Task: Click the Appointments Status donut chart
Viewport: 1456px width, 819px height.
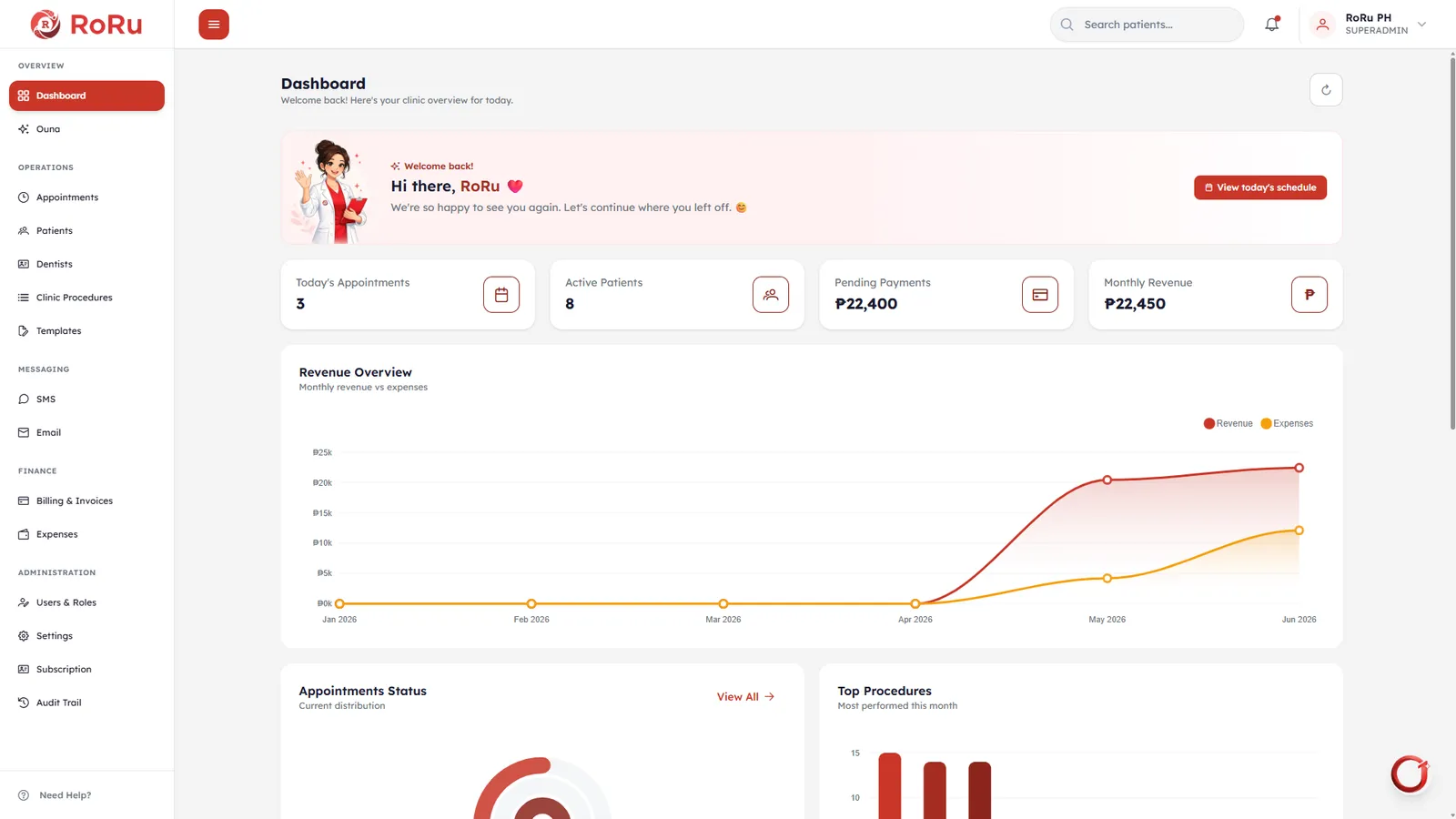Action: click(542, 788)
